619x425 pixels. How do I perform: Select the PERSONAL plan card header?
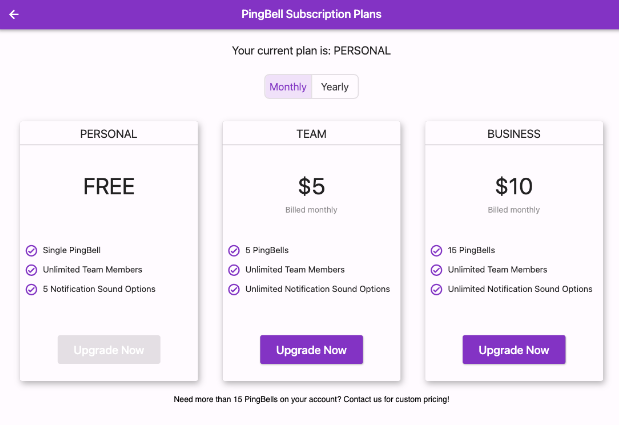[x=109, y=134]
